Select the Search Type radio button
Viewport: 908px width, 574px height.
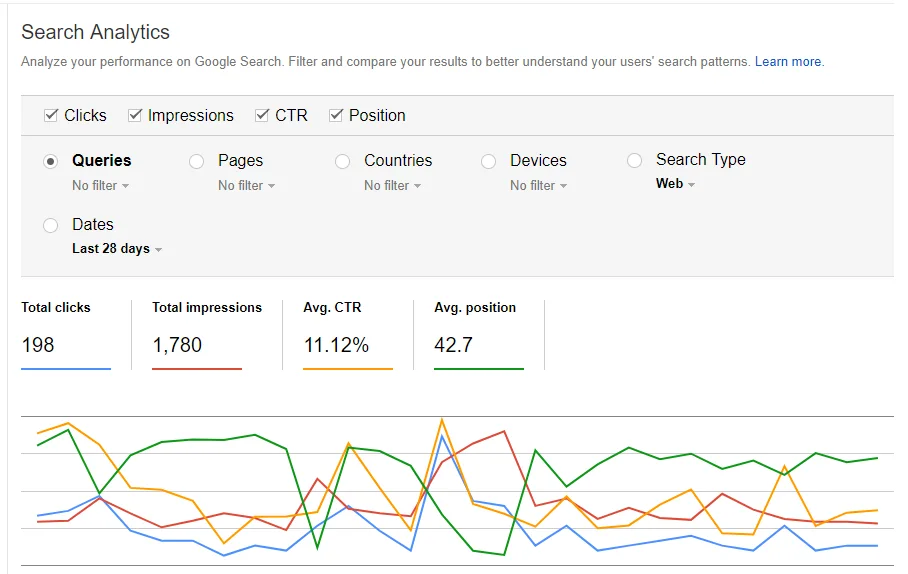[x=634, y=160]
